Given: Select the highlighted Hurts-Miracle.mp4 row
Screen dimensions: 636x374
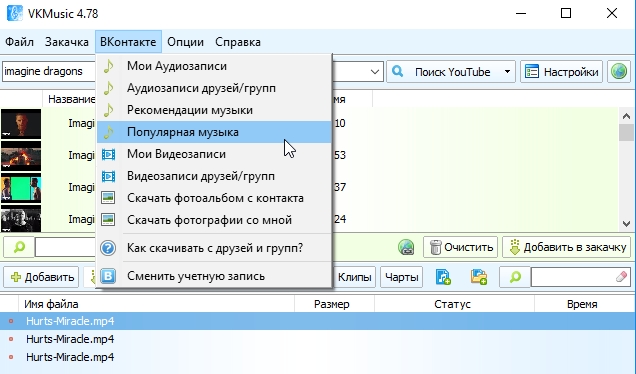Looking at the screenshot, I should click(317, 321).
